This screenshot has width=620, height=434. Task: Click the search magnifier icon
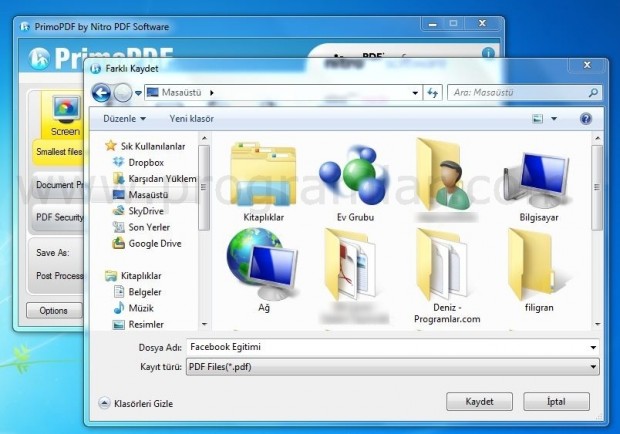coord(593,93)
